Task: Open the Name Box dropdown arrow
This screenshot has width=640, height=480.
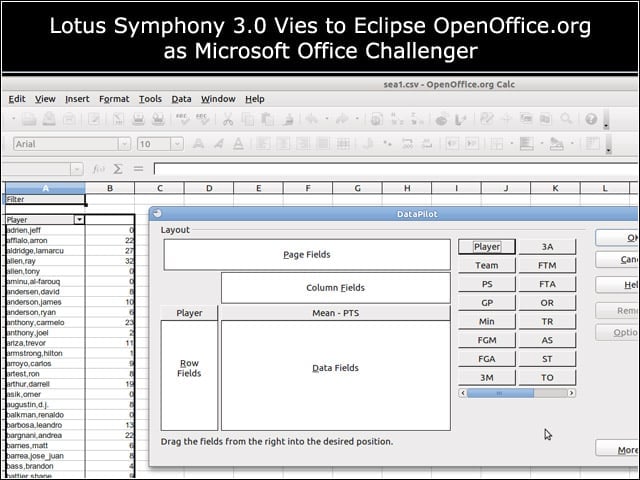Action: coord(76,169)
